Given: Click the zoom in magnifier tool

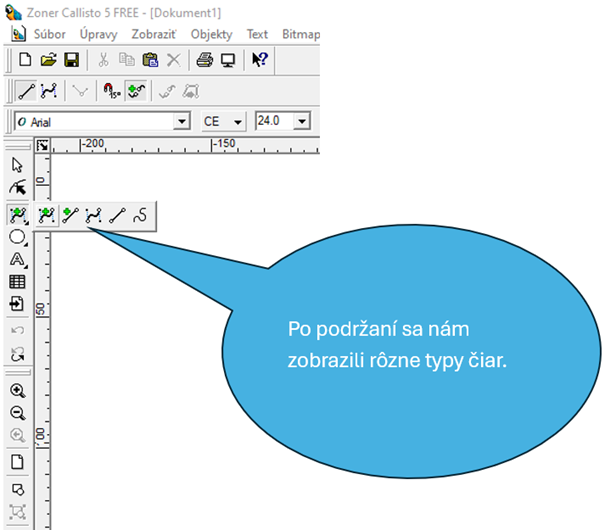Looking at the screenshot, I should [x=17, y=390].
